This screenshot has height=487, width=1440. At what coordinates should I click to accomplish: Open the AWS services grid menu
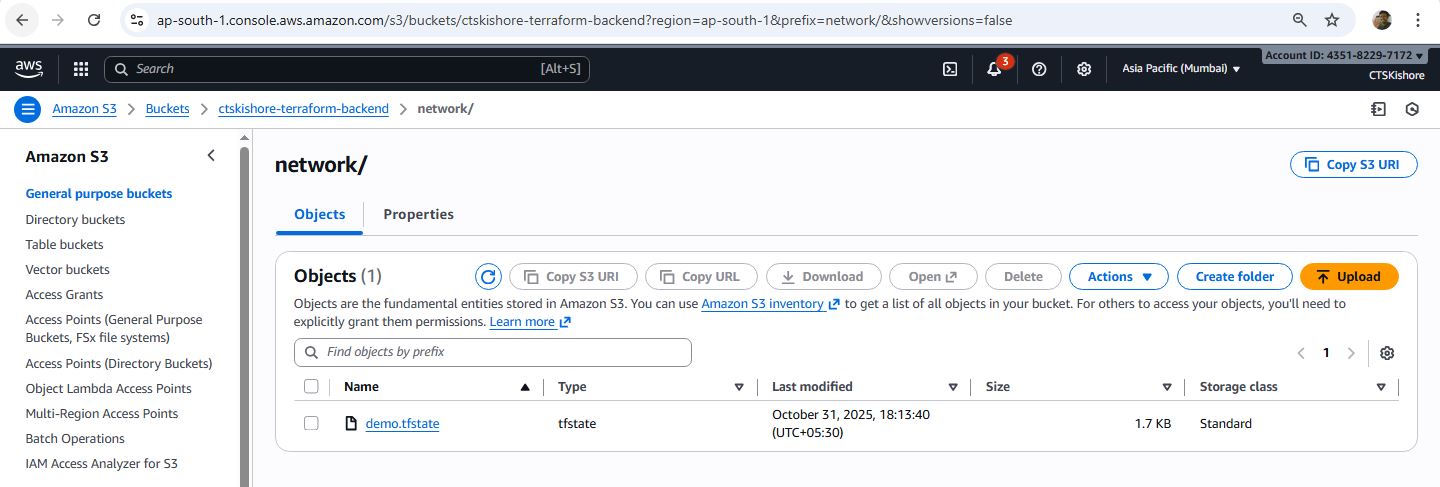click(x=81, y=69)
